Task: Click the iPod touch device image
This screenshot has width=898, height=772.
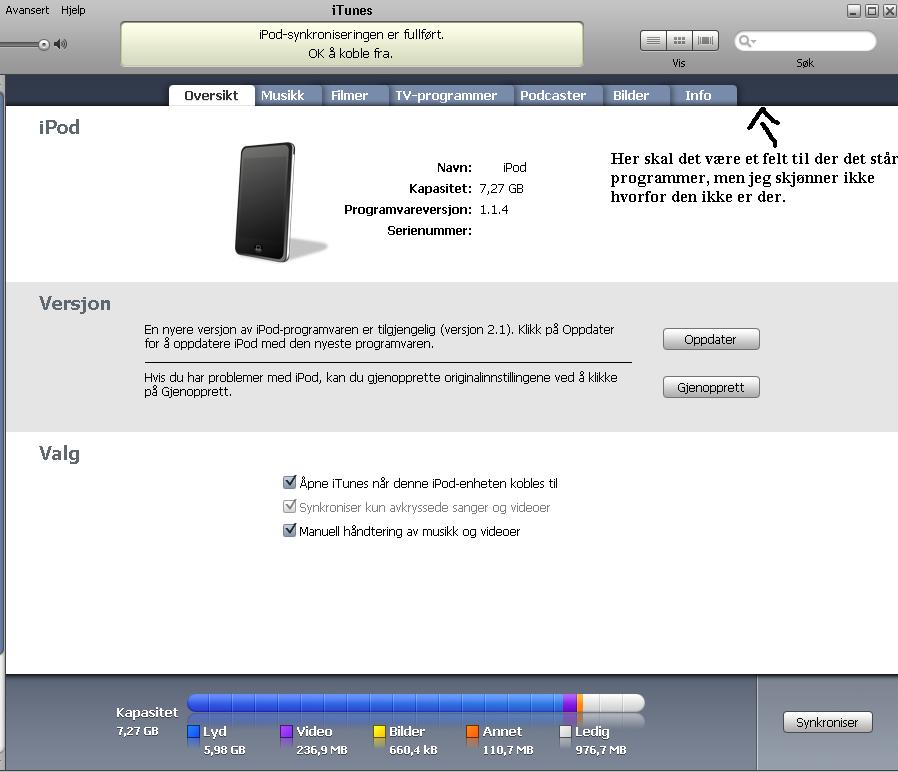Action: [266, 202]
